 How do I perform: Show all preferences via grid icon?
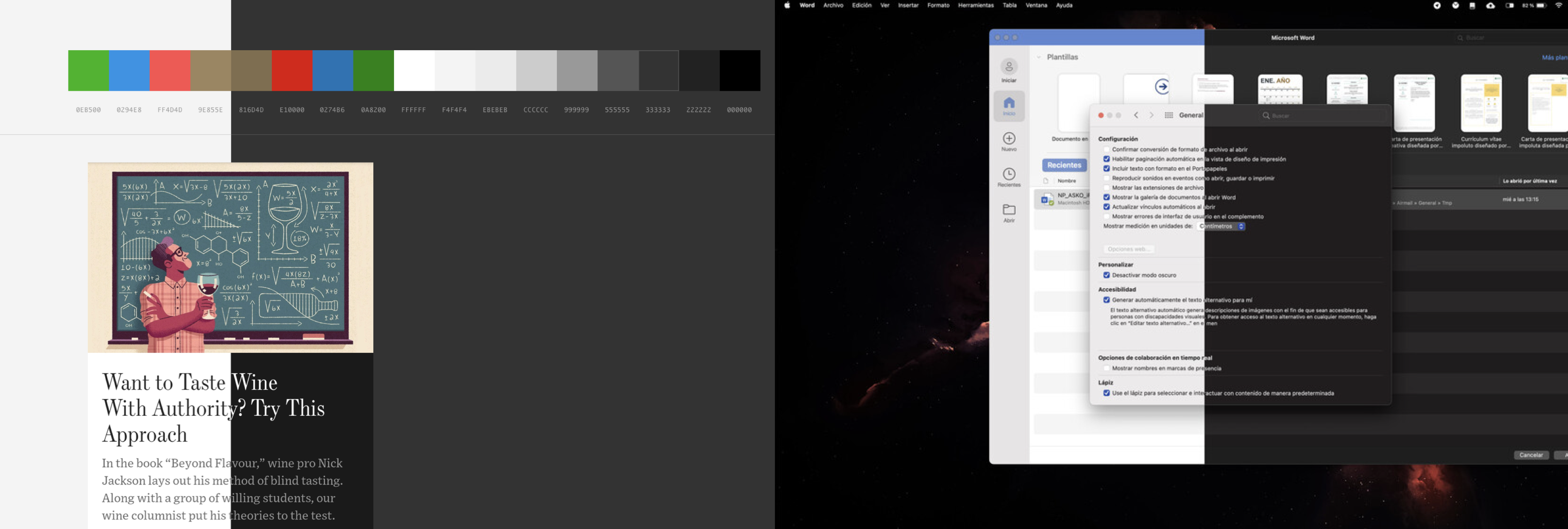(x=1169, y=115)
